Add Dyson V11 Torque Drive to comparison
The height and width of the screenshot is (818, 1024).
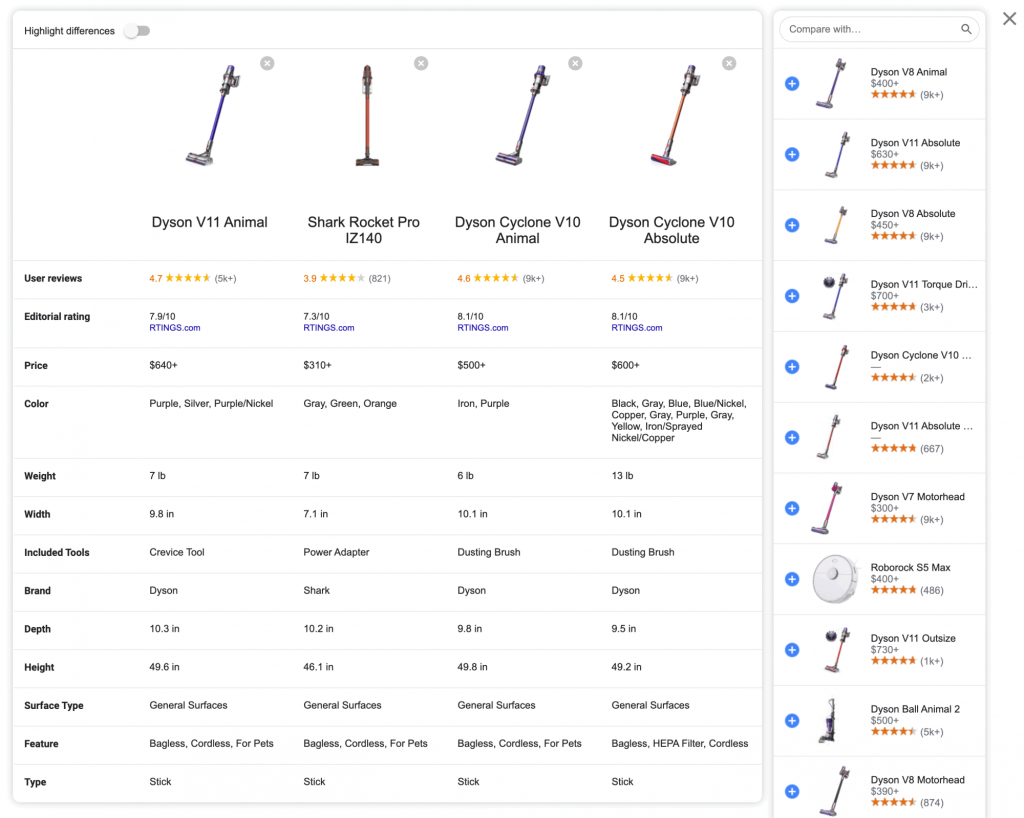point(792,296)
